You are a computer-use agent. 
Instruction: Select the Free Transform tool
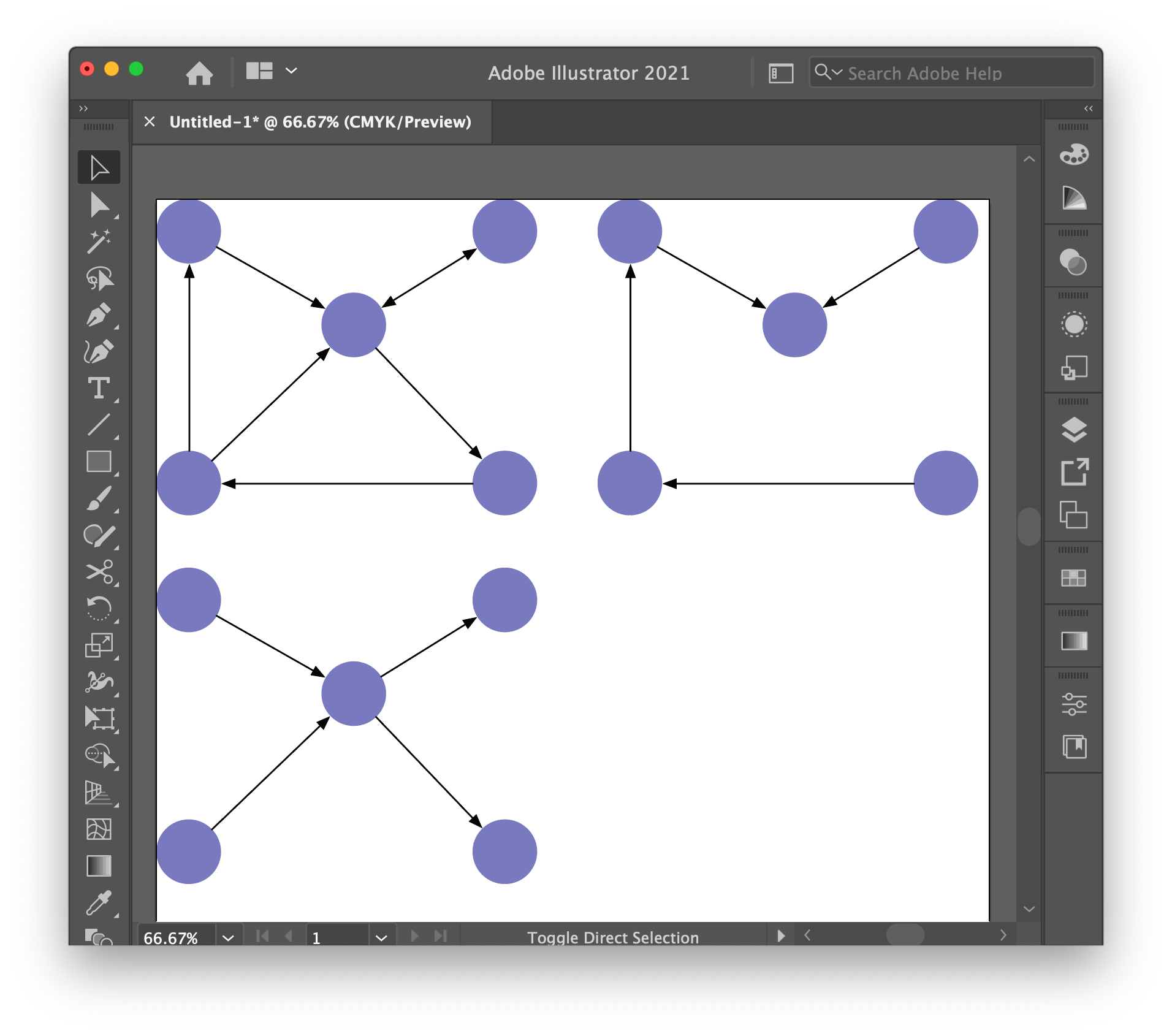pos(99,718)
